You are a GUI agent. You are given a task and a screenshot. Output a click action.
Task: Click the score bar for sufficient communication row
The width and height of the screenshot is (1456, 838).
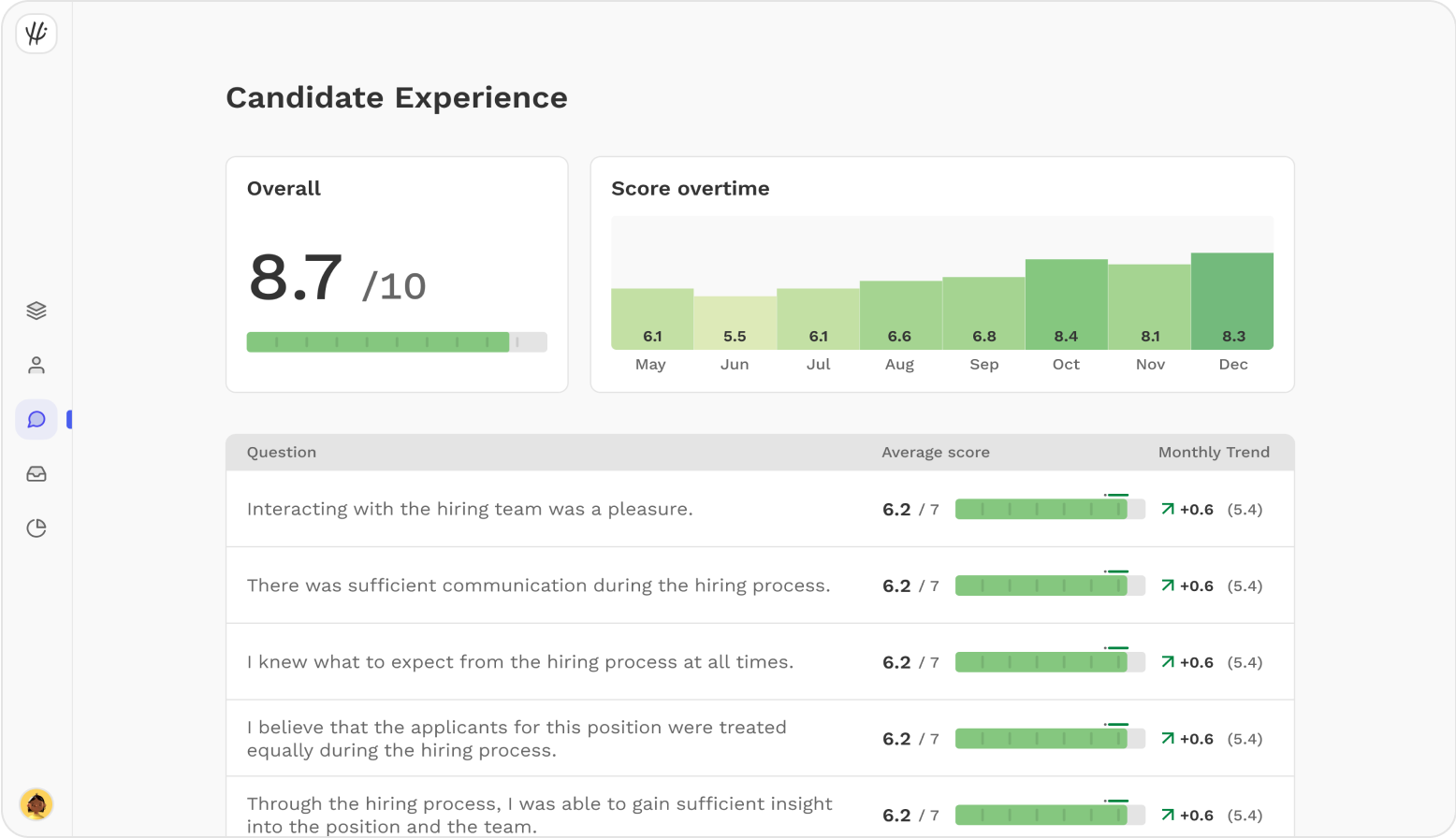coord(1050,586)
